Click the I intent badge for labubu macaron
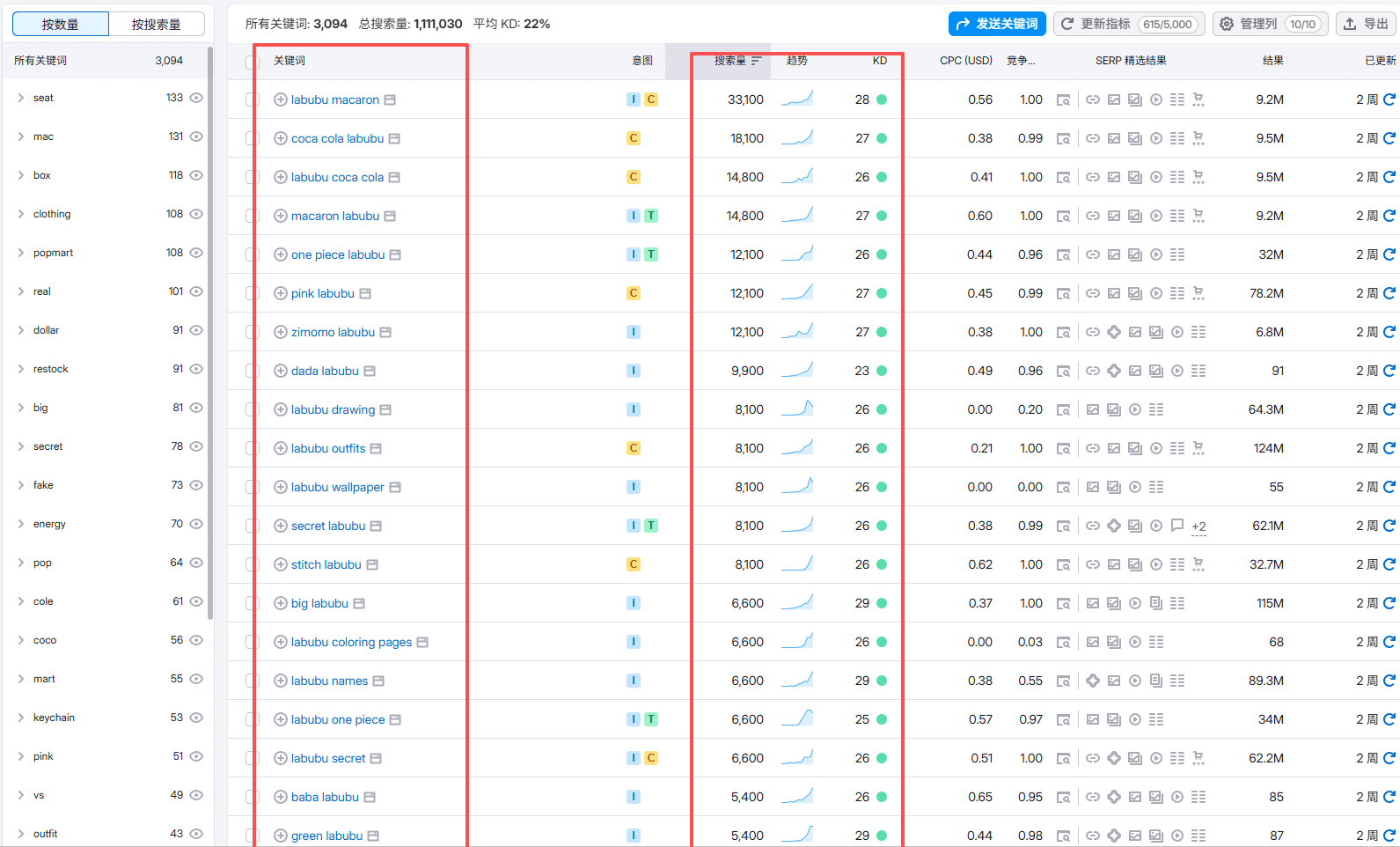The height and width of the screenshot is (847, 1400). [x=634, y=99]
